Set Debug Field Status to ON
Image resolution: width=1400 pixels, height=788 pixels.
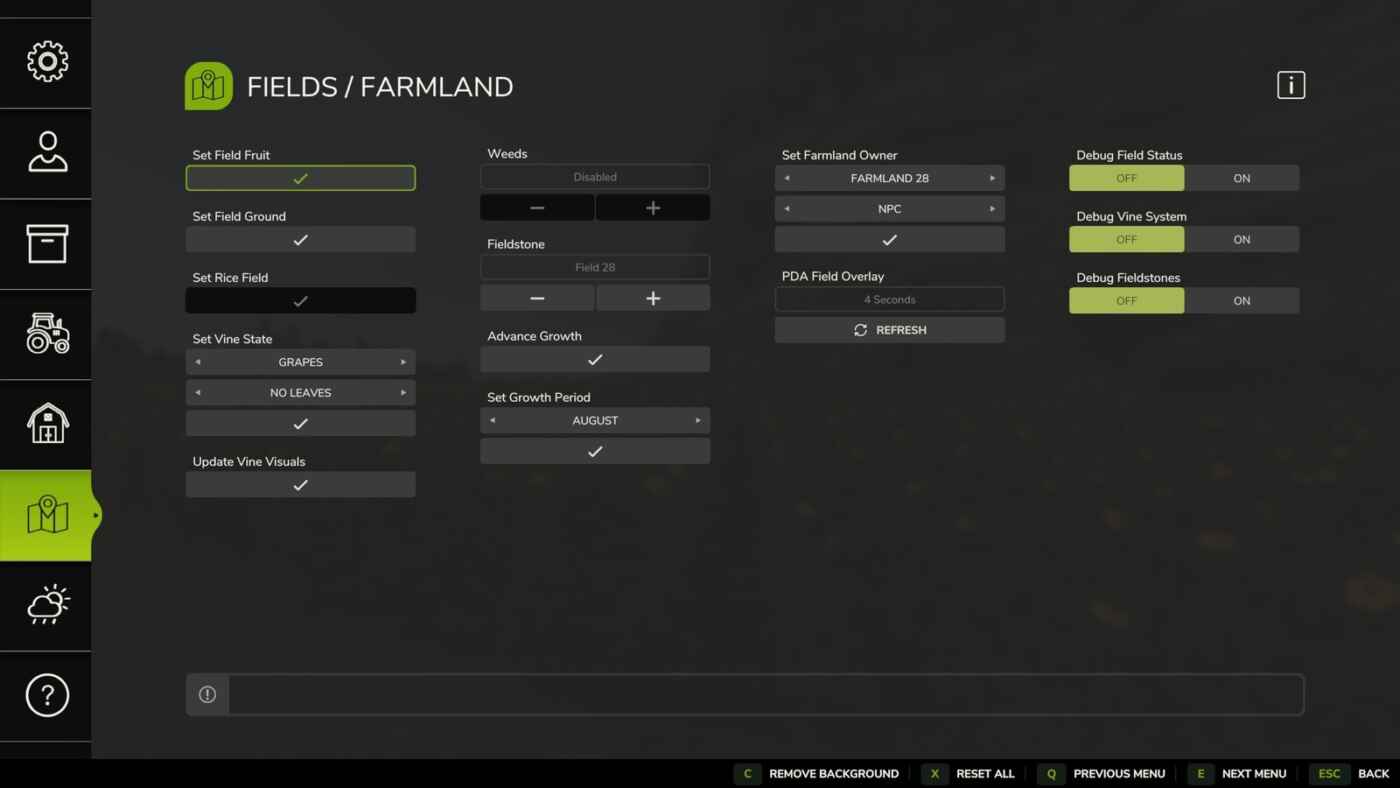click(x=1242, y=178)
